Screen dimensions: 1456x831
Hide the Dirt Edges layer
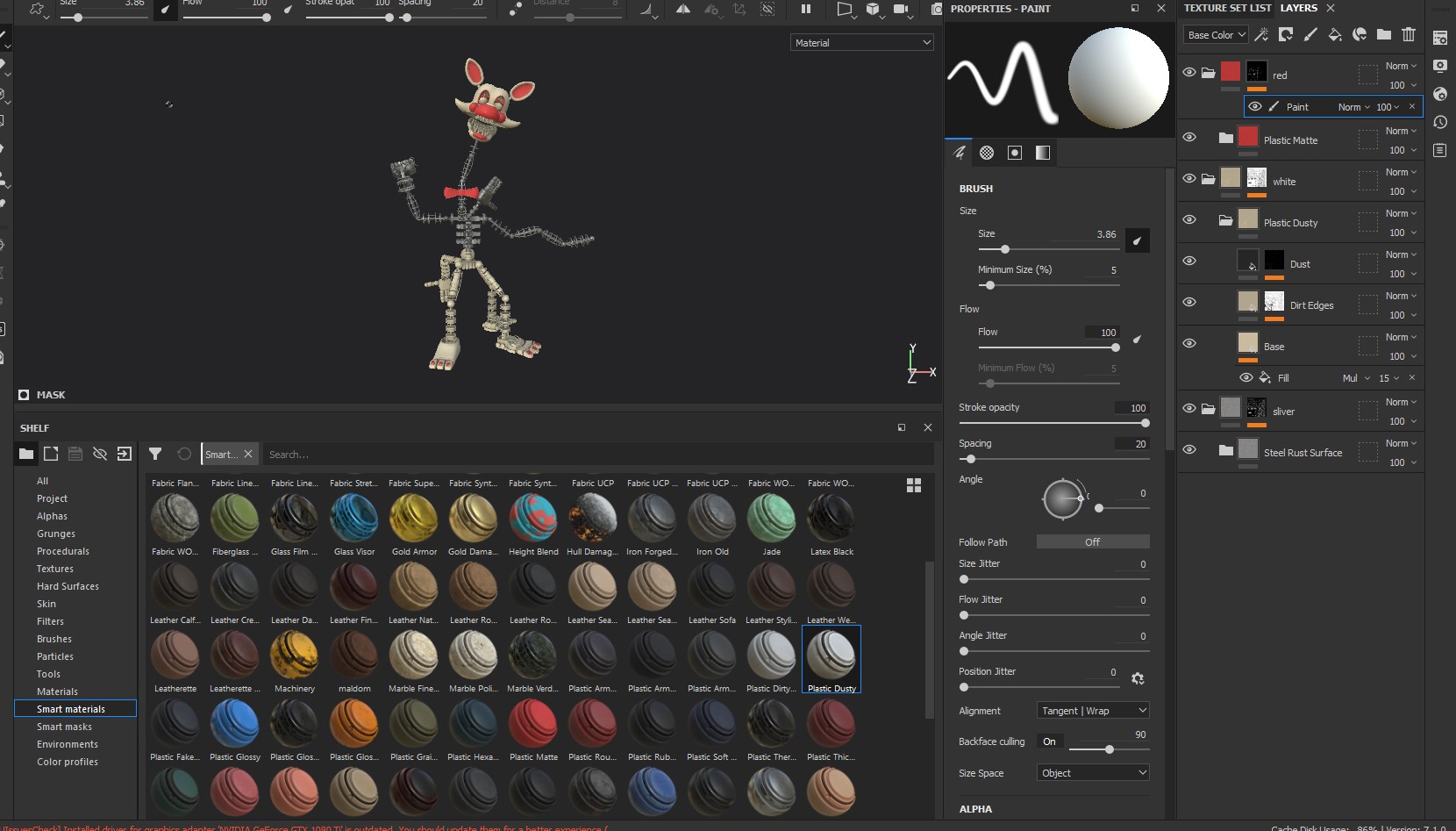1189,303
